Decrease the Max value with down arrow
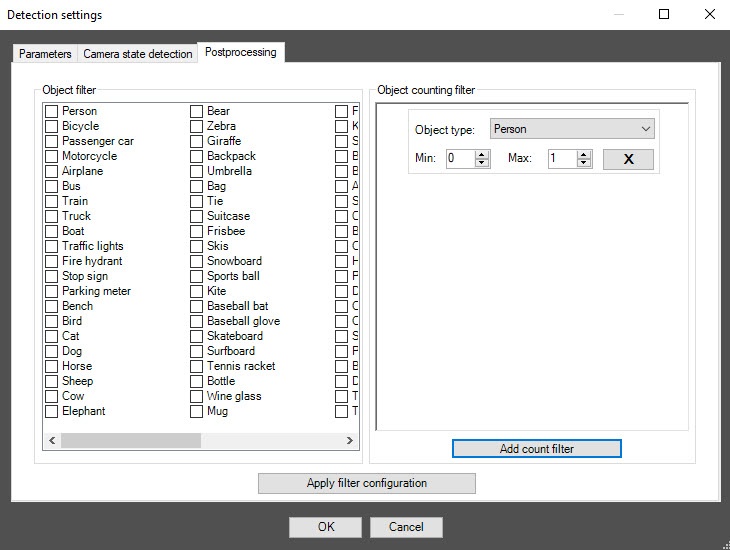This screenshot has height=550, width=730. (585, 163)
